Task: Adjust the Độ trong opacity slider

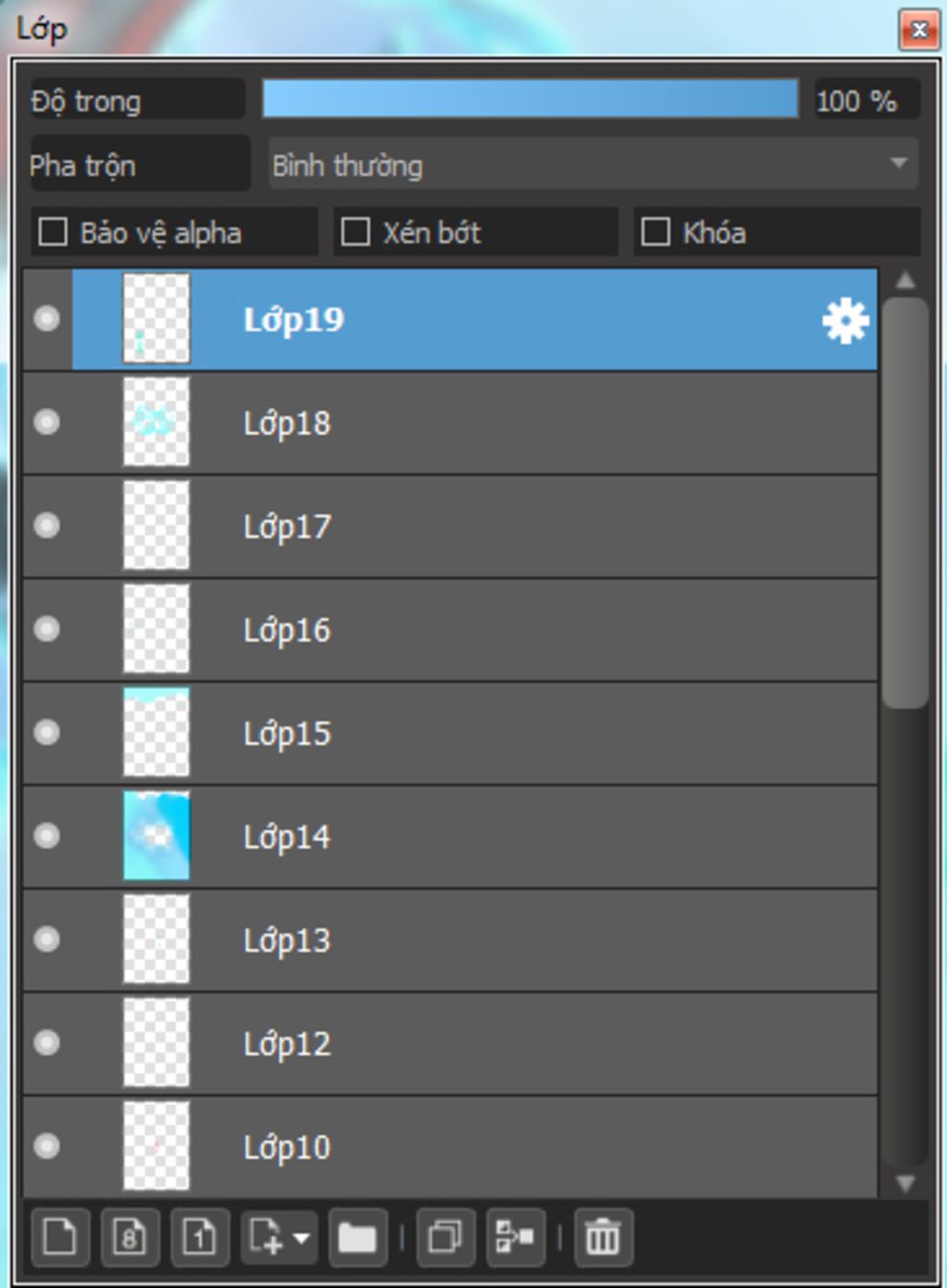Action: coord(530,99)
